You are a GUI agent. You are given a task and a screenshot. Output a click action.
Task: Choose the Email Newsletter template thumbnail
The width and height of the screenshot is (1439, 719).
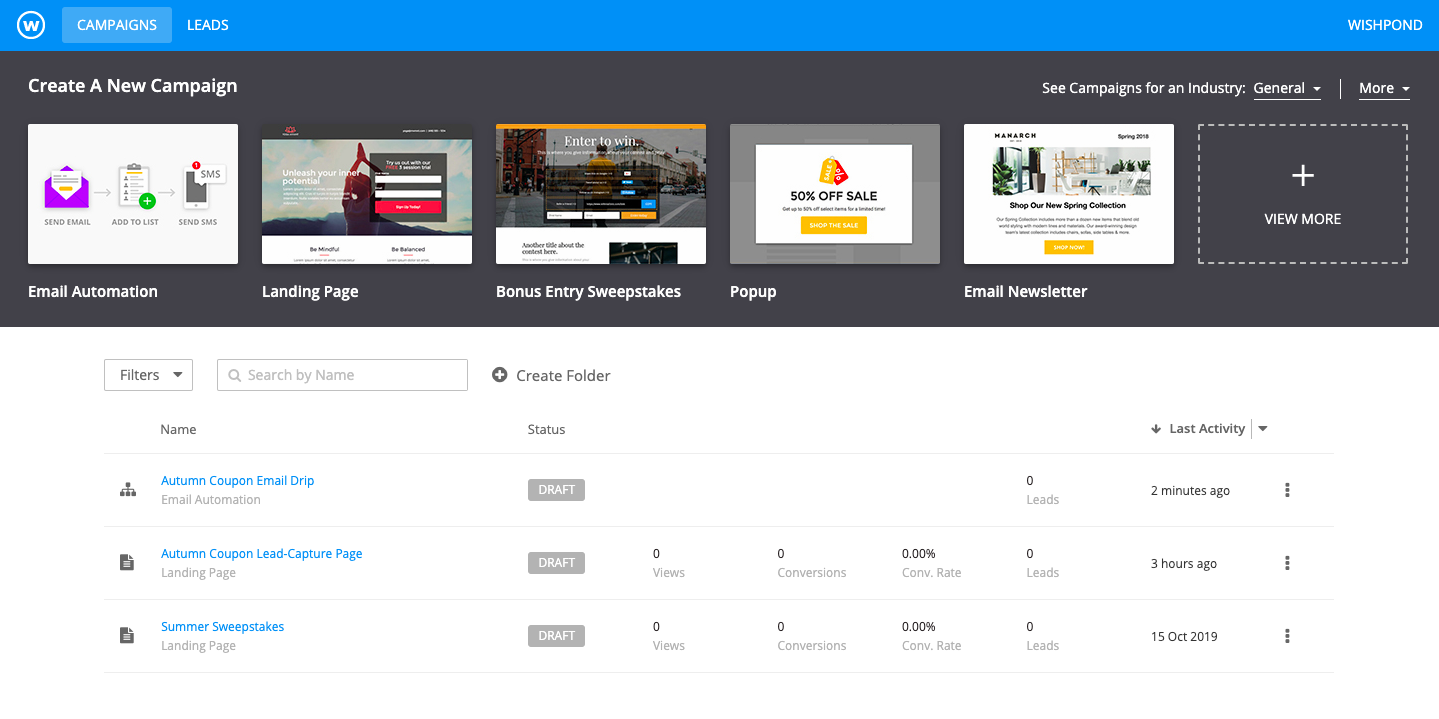(x=1069, y=194)
